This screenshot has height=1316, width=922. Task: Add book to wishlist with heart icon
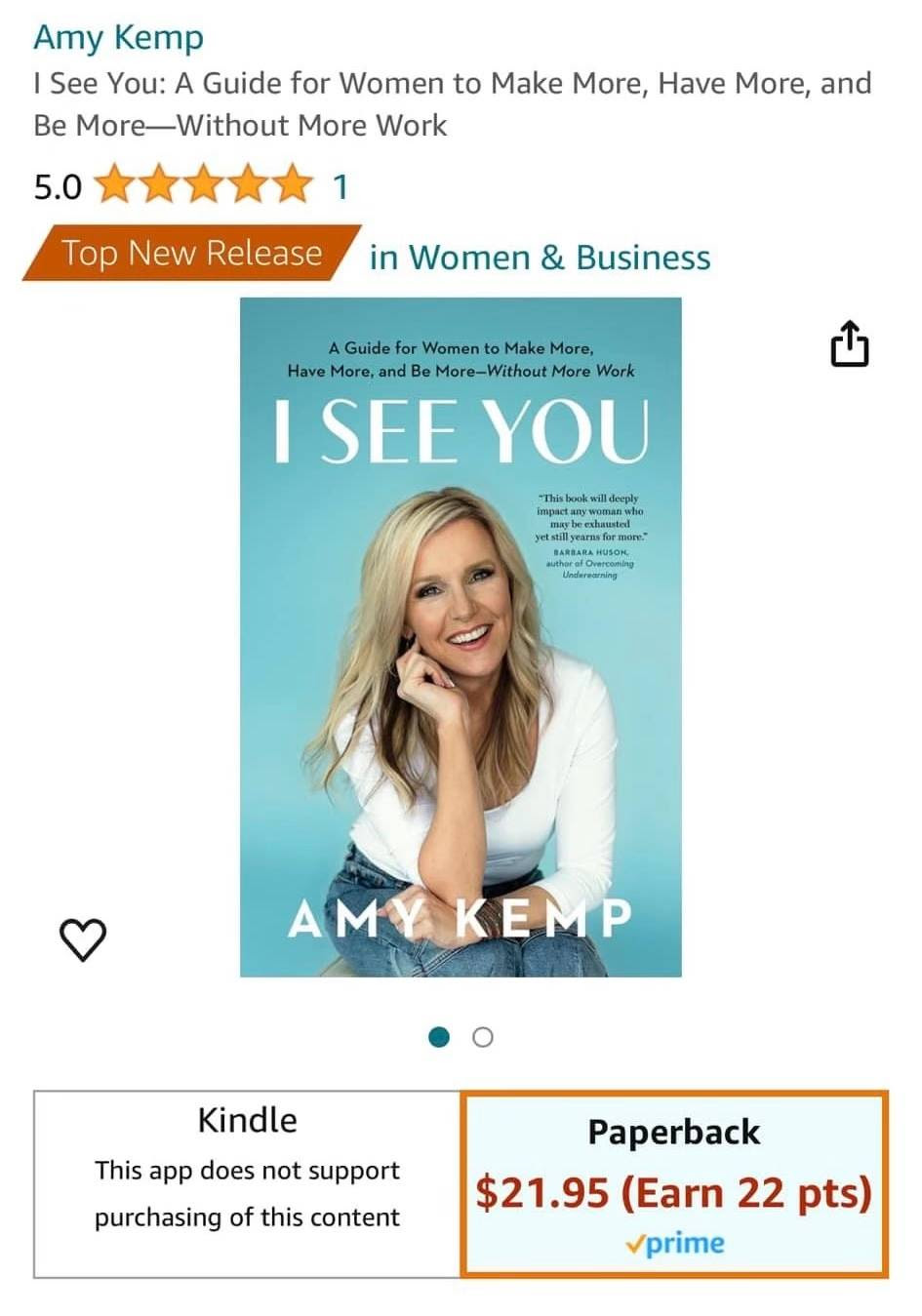[x=83, y=939]
